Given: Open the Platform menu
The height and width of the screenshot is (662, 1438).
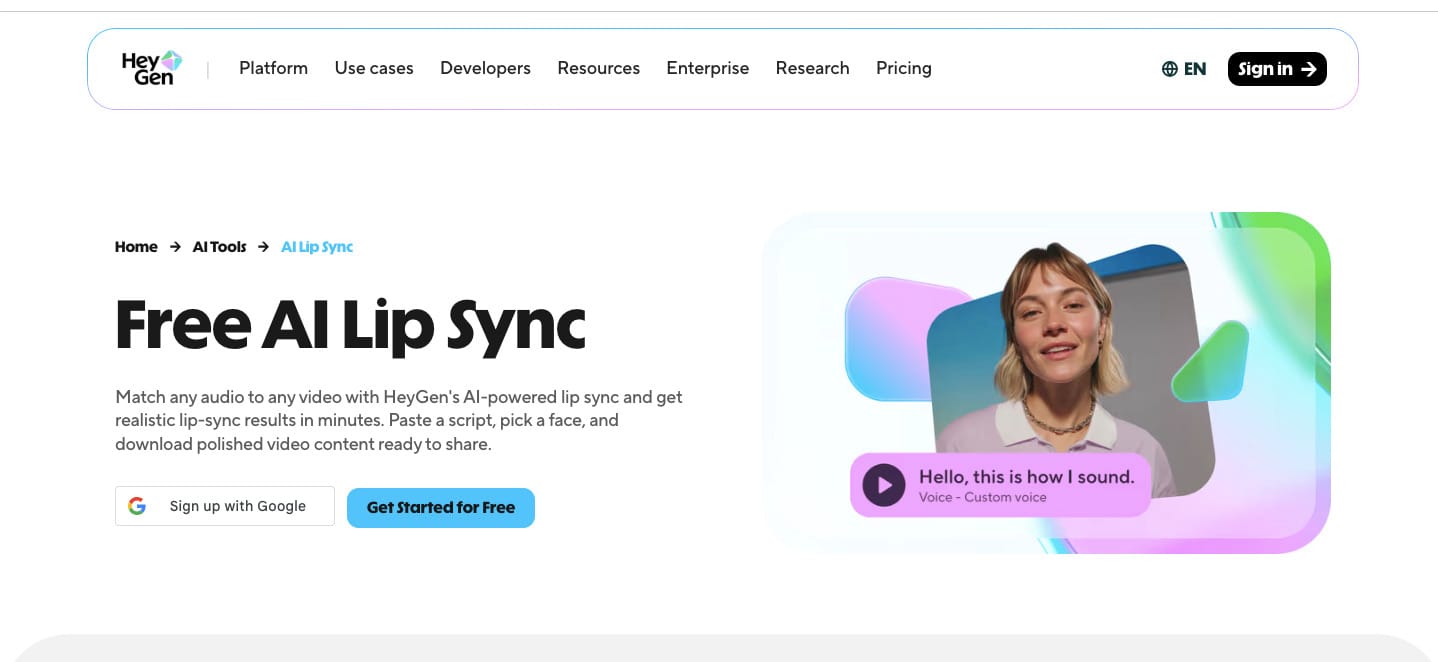Looking at the screenshot, I should [x=273, y=68].
